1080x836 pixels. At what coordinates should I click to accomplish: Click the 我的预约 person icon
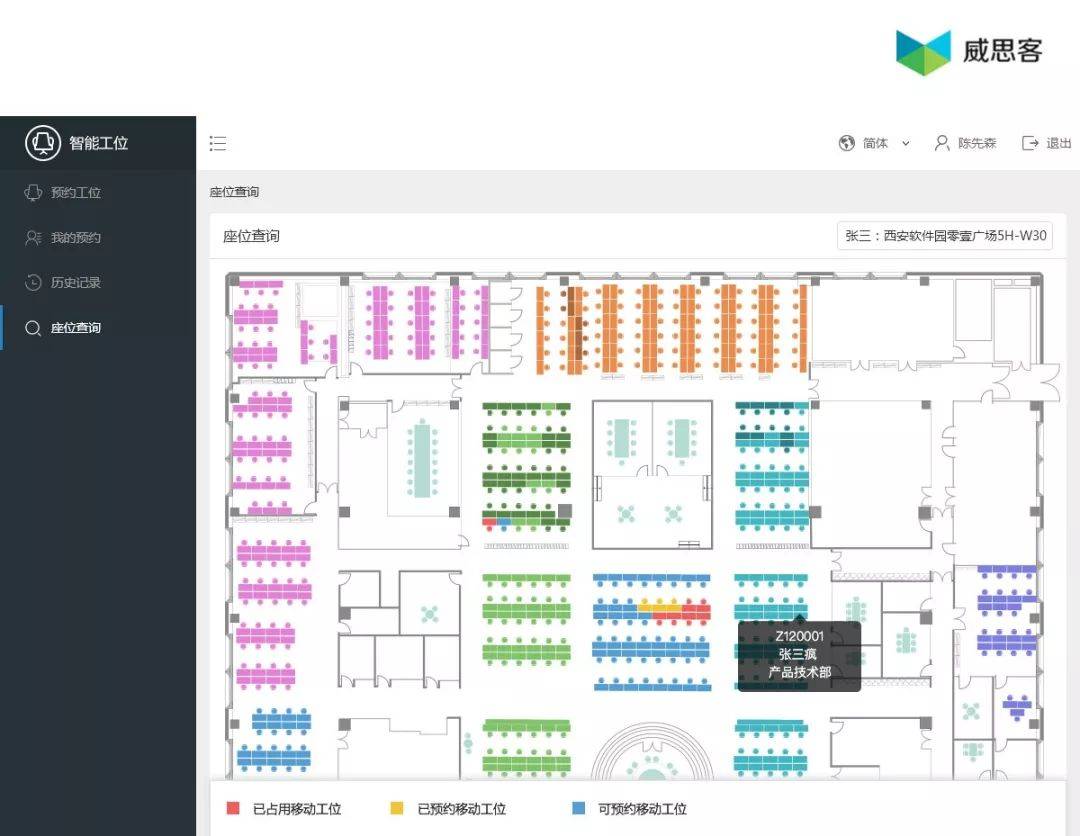point(33,238)
